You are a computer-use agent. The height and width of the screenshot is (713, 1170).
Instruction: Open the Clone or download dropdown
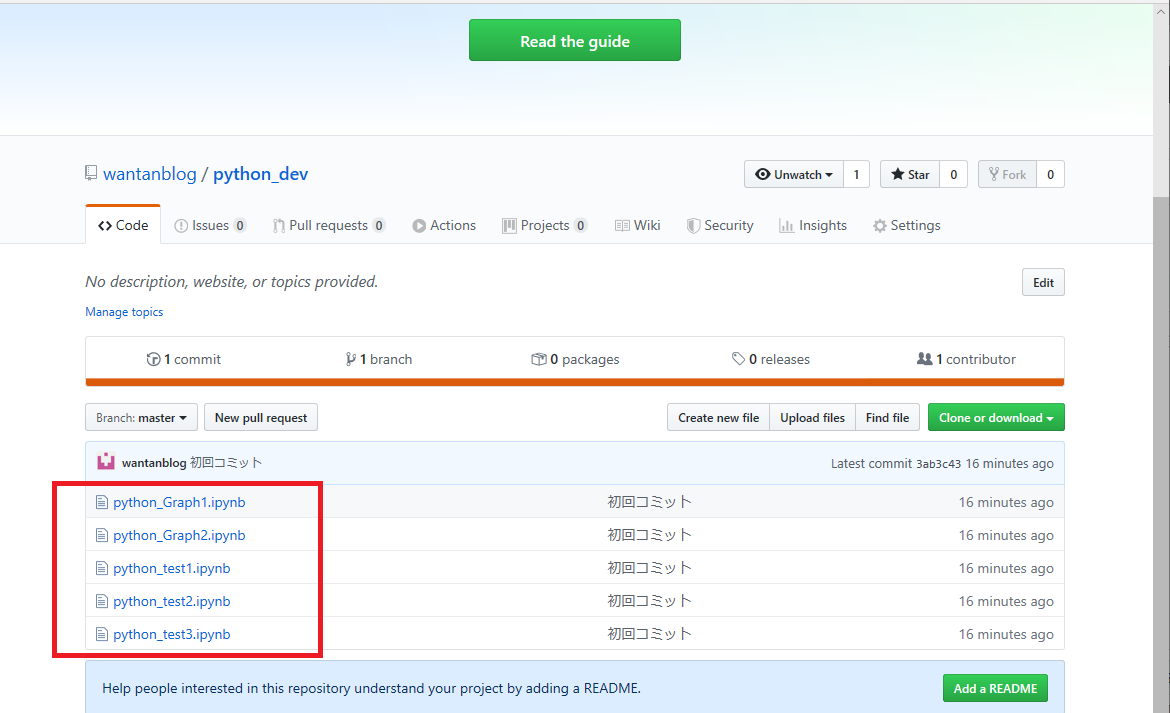tap(996, 418)
